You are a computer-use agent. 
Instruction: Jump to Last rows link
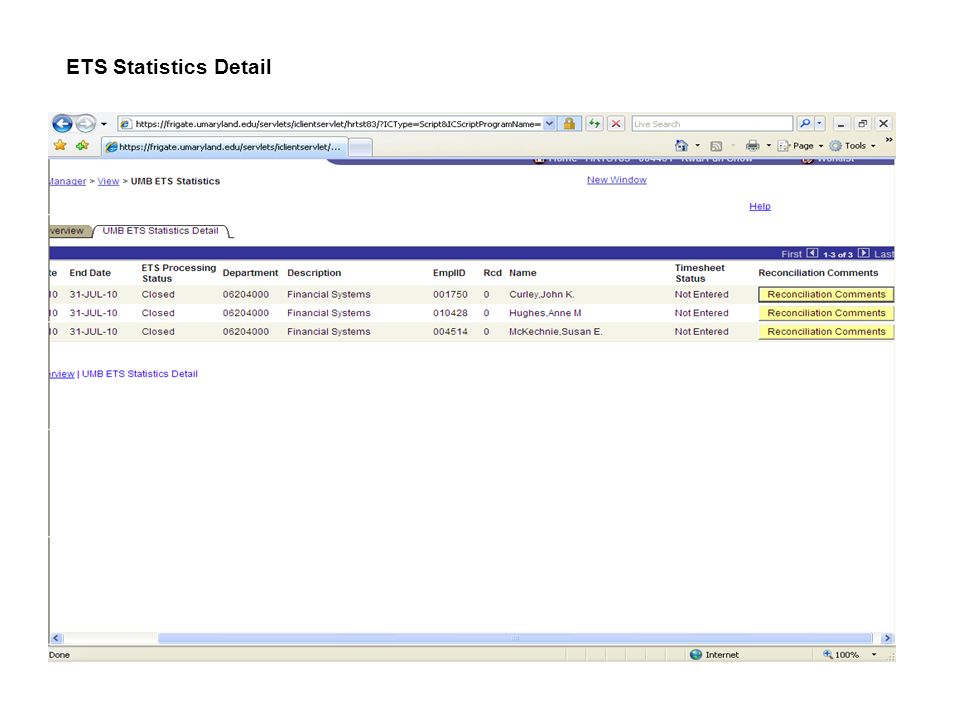point(884,254)
